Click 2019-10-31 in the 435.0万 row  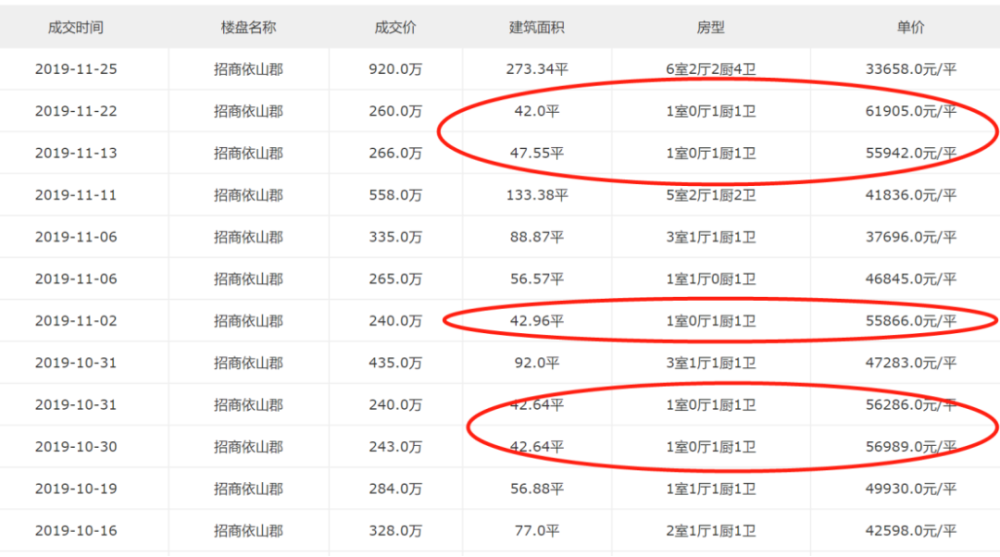coord(76,363)
